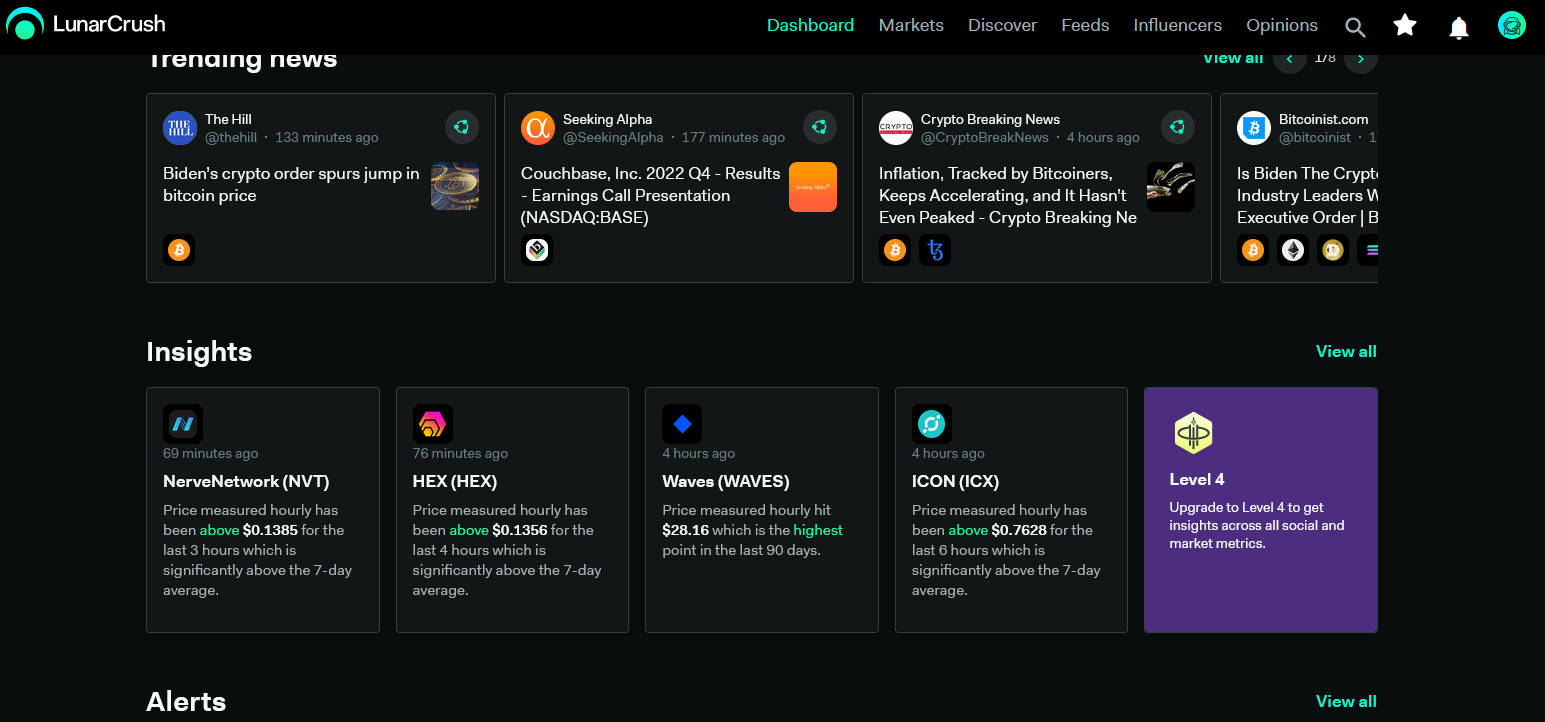
Task: Open the HEX (HEX) insight
Action: coord(513,510)
